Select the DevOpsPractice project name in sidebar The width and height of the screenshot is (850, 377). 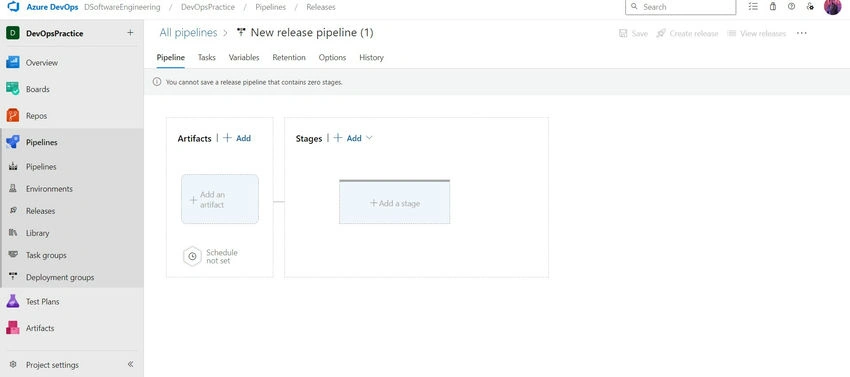pyautogui.click(x=55, y=33)
